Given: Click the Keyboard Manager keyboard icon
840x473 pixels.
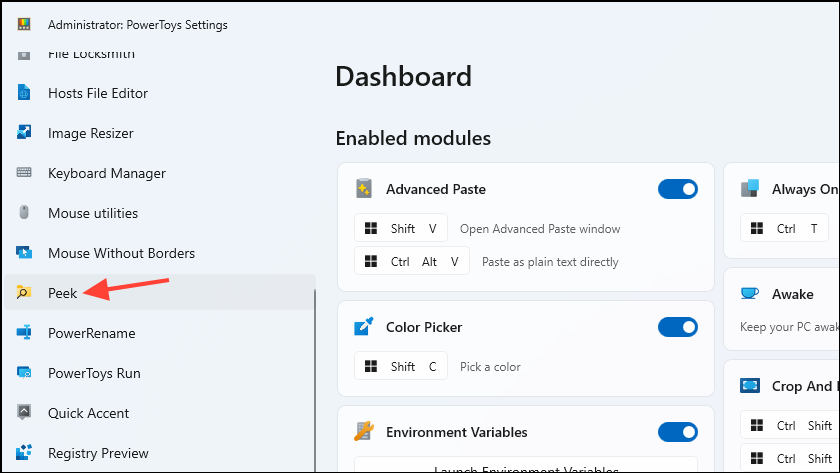Looking at the screenshot, I should pyautogui.click(x=25, y=173).
